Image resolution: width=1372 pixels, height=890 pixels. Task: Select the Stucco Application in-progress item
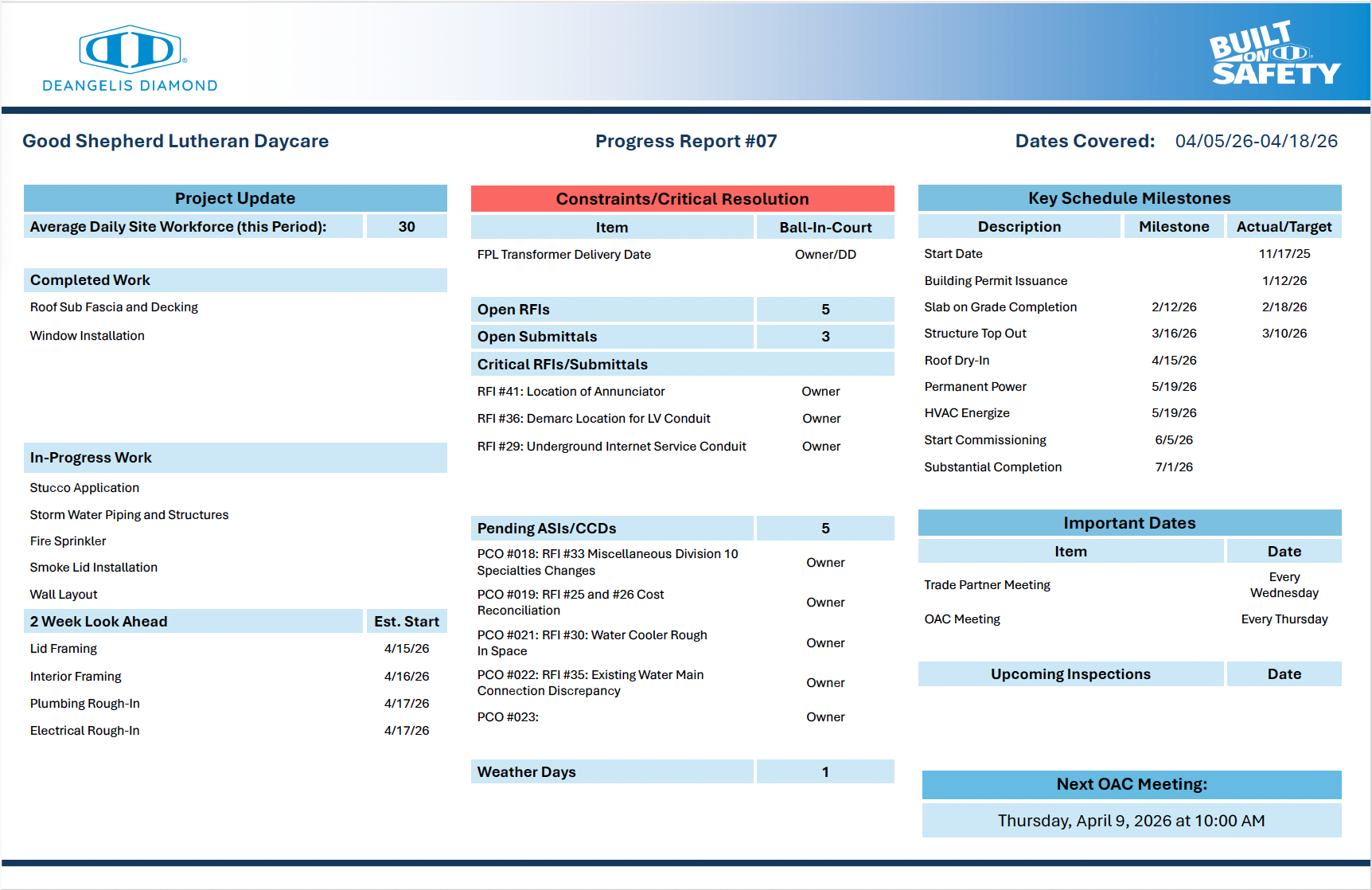(84, 488)
